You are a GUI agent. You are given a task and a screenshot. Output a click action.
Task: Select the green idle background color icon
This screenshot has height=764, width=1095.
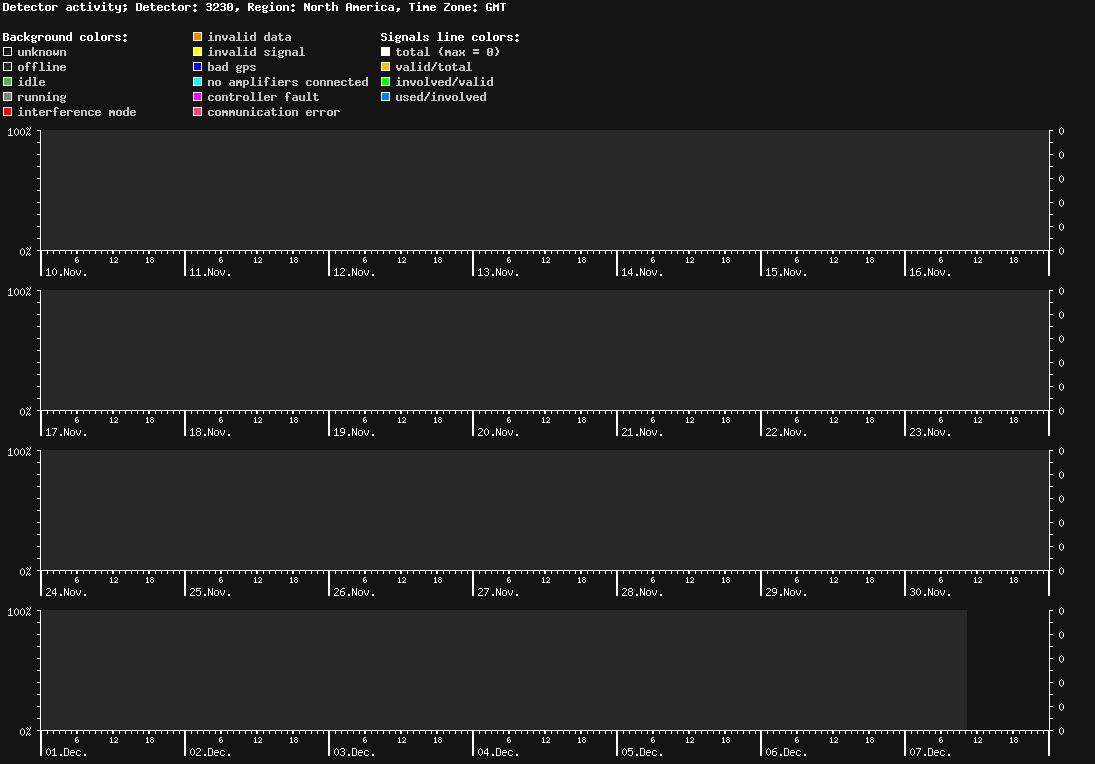7,82
